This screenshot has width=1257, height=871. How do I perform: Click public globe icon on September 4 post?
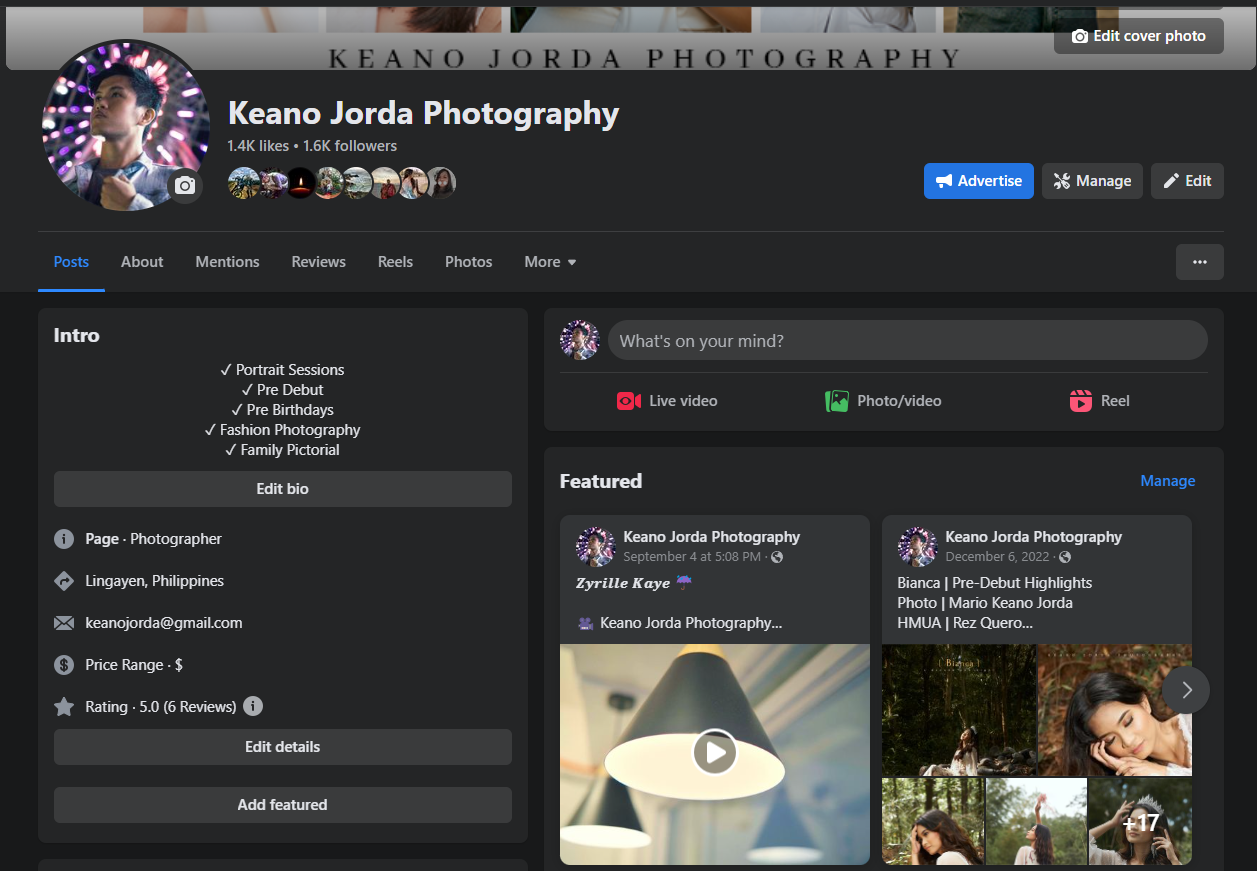click(x=777, y=557)
